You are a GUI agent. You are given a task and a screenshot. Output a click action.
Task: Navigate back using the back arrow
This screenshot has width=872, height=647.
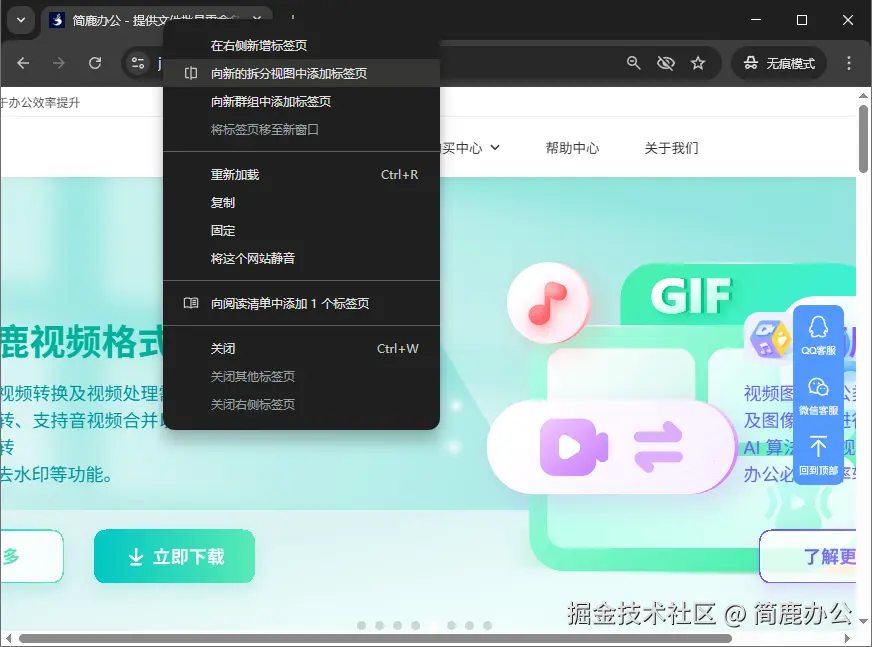(21, 62)
